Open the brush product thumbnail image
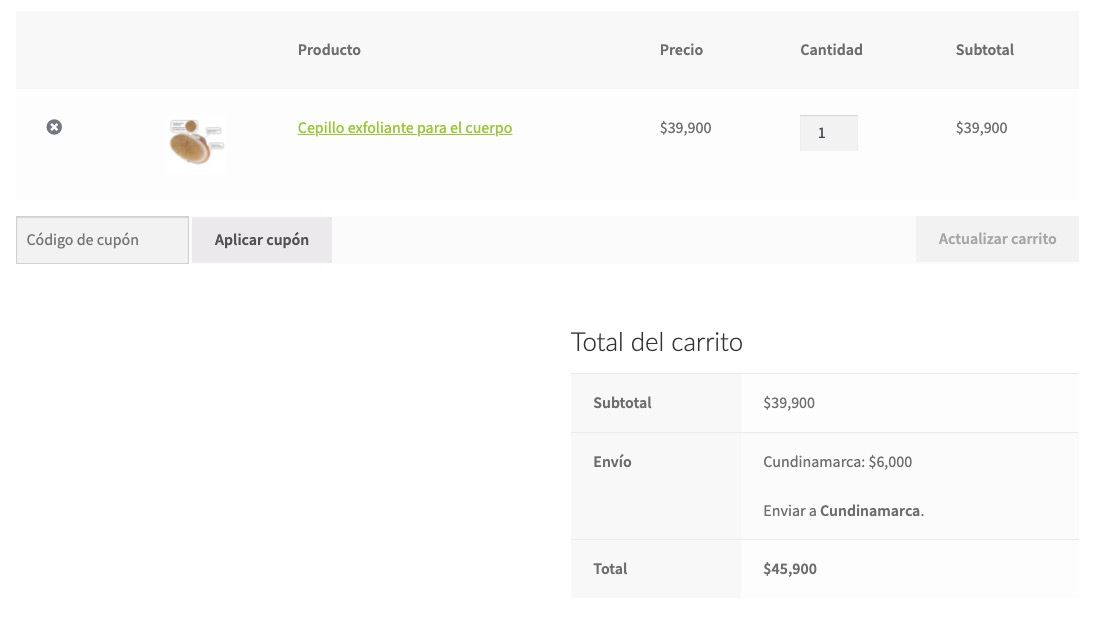Image resolution: width=1111 pixels, height=619 pixels. click(196, 144)
